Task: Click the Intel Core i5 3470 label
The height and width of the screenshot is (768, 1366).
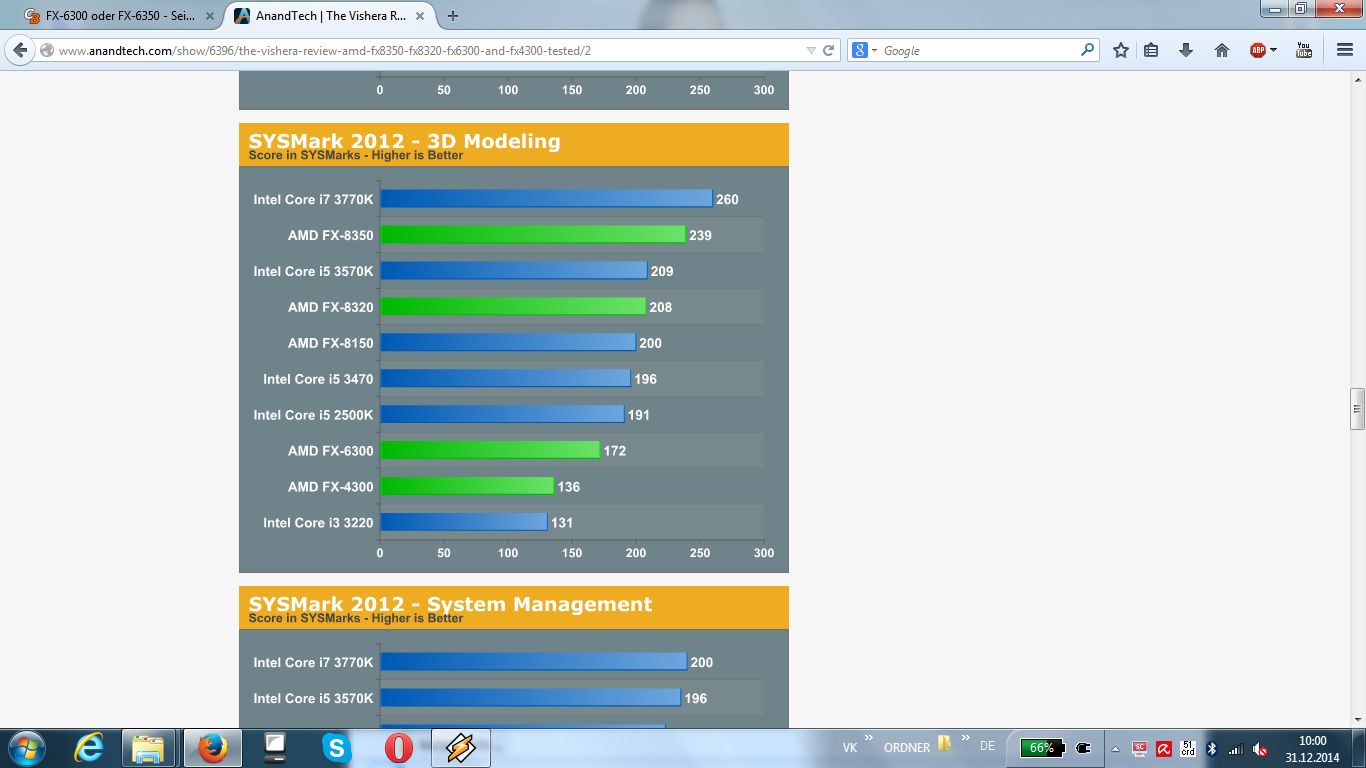Action: point(318,379)
